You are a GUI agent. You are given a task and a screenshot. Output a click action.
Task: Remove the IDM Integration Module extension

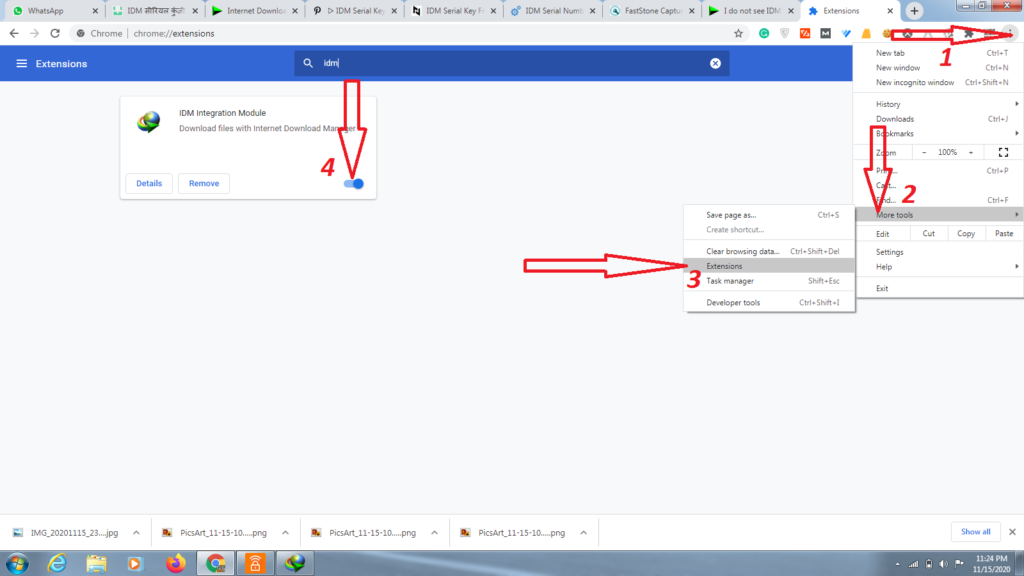pos(204,184)
